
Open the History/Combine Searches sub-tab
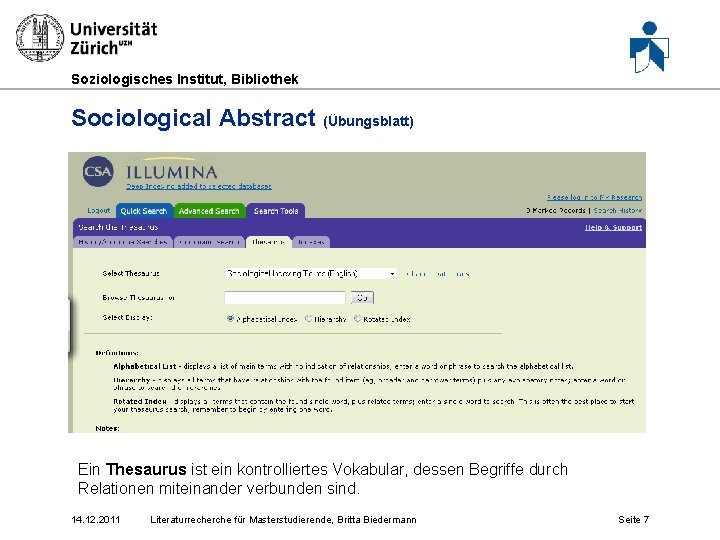(123, 242)
